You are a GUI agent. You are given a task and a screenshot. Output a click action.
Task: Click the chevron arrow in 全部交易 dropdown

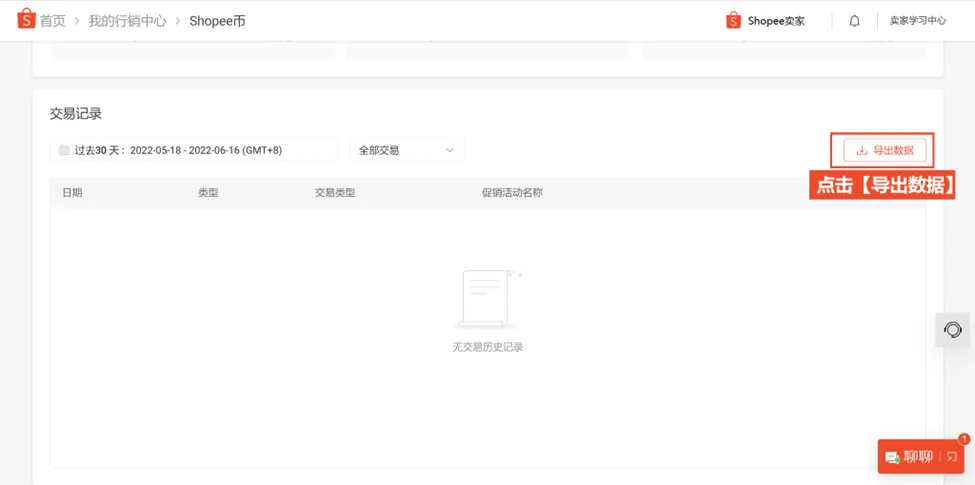click(450, 150)
